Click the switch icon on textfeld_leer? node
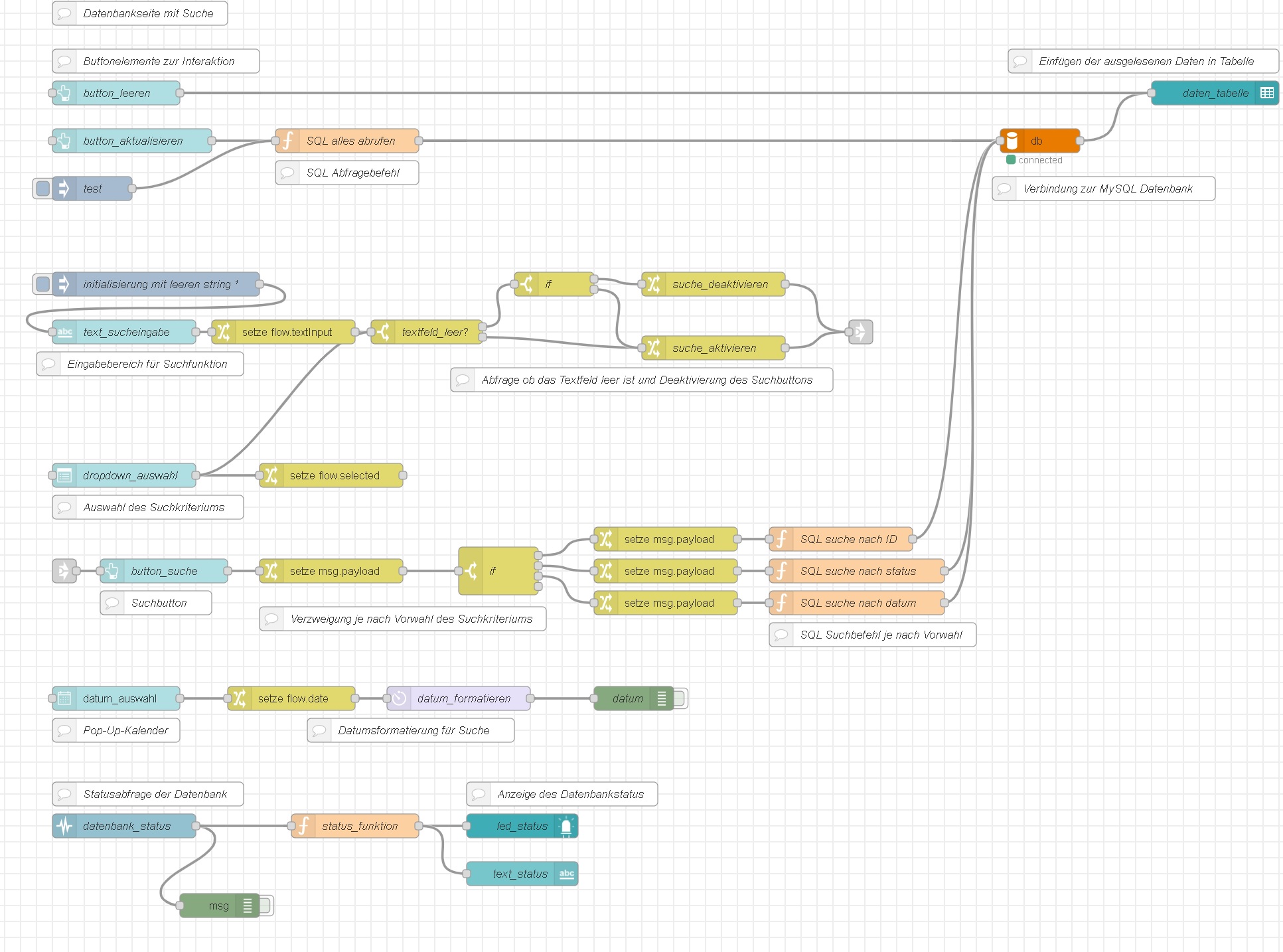Screen dimensions: 1283x952 (383, 332)
